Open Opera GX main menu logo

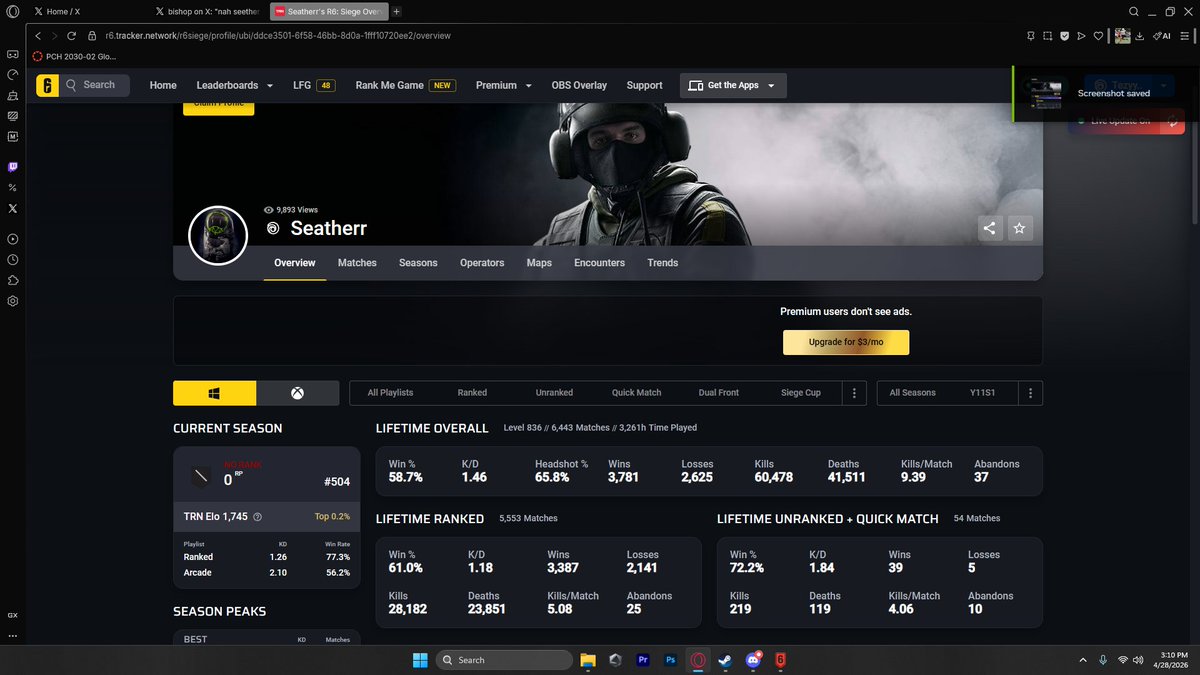12,11
